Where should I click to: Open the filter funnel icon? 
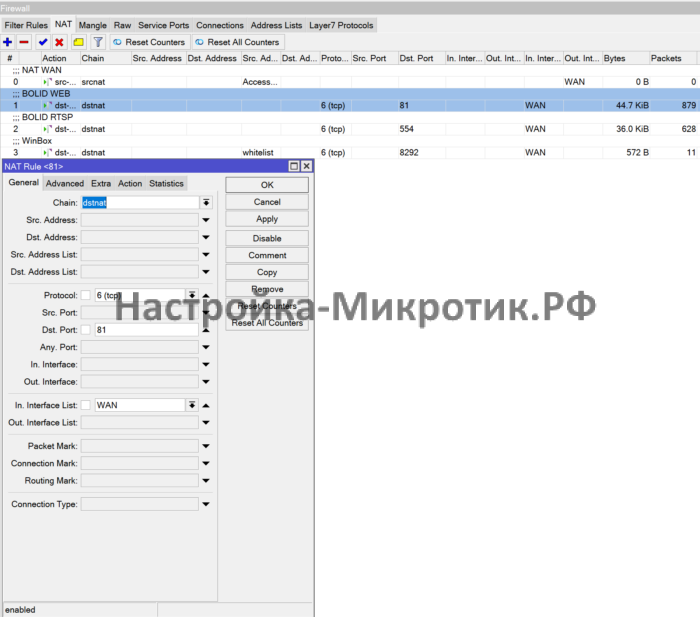point(98,42)
